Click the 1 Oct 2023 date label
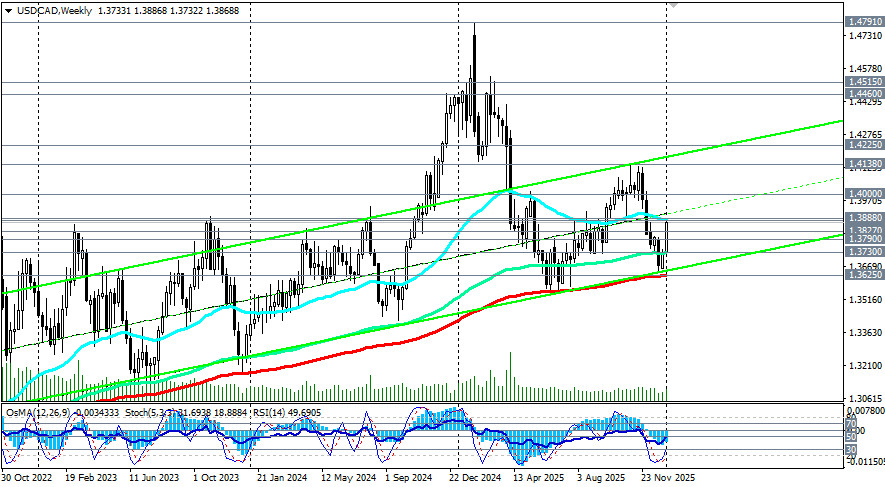The image size is (885, 487). 218,478
